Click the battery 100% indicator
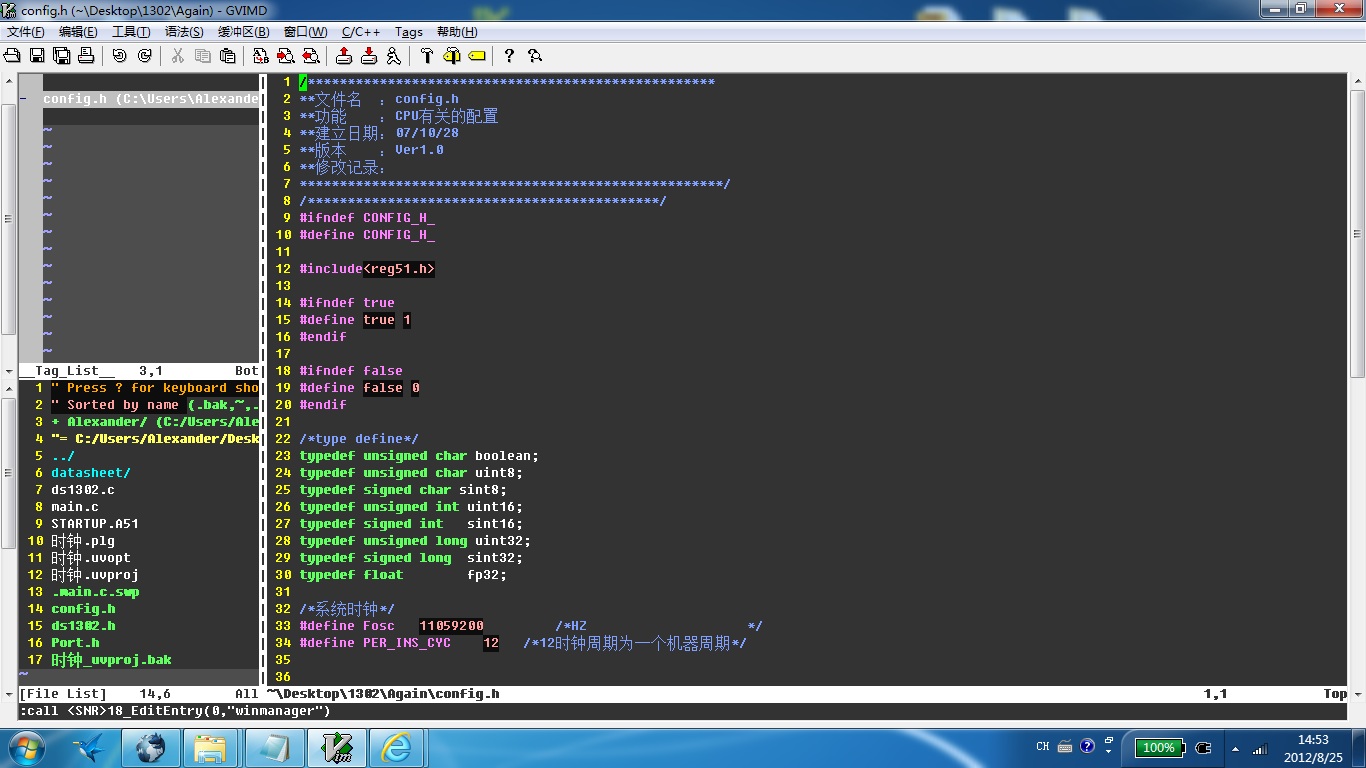The width and height of the screenshot is (1366, 768). [x=1159, y=747]
